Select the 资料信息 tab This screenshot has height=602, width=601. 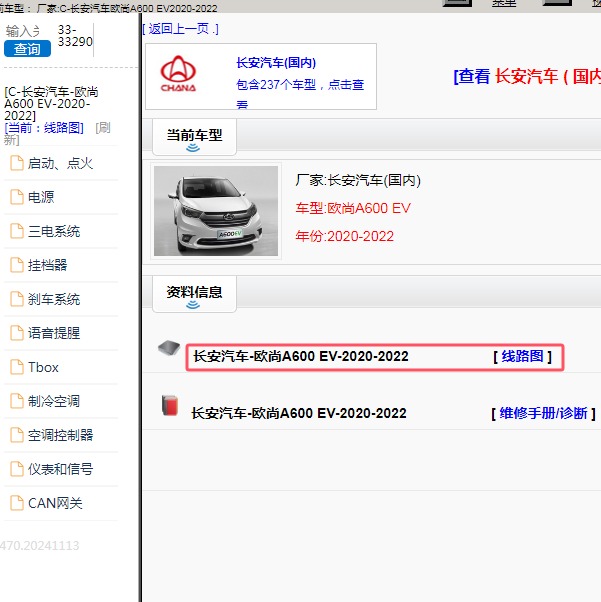(x=194, y=294)
